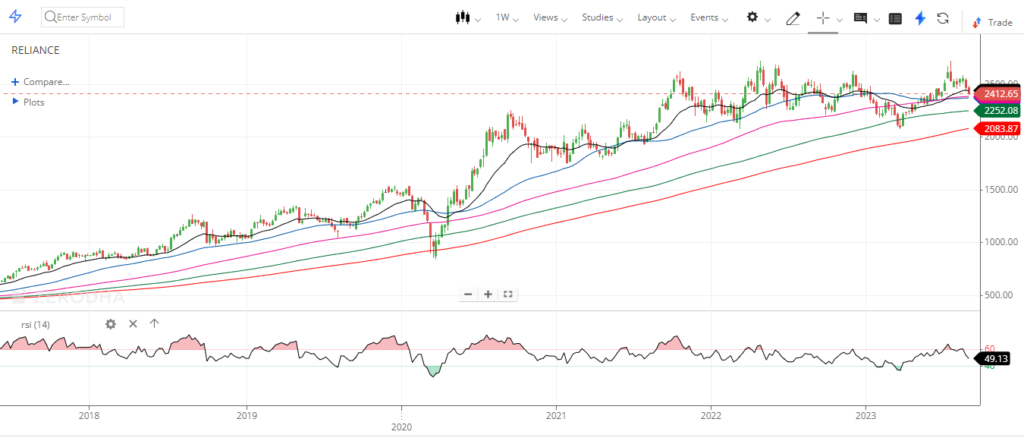Open RSI study settings gear
The image size is (1024, 441).
[x=110, y=323]
